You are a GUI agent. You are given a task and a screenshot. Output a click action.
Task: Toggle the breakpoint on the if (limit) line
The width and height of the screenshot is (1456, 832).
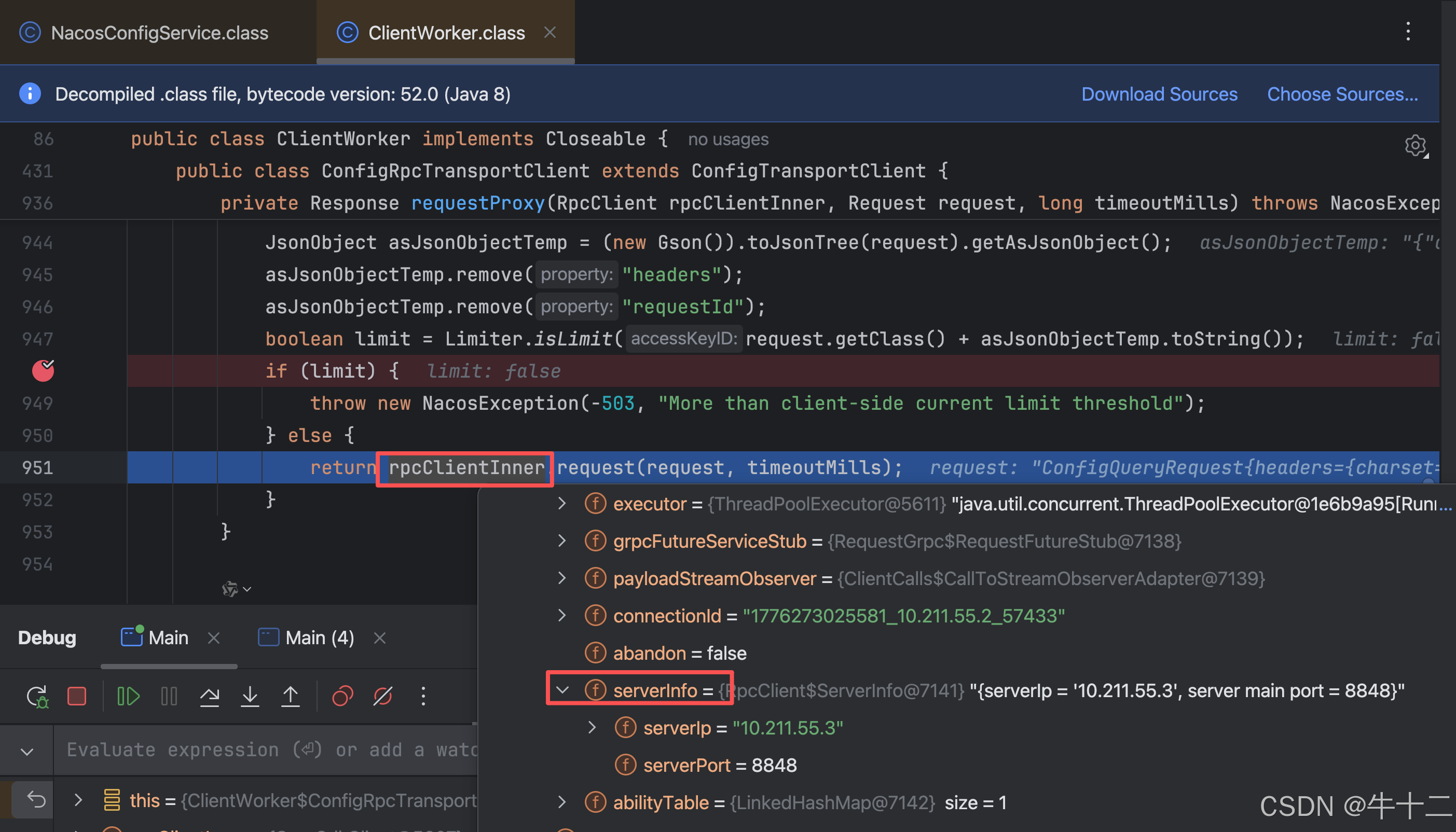pyautogui.click(x=43, y=371)
